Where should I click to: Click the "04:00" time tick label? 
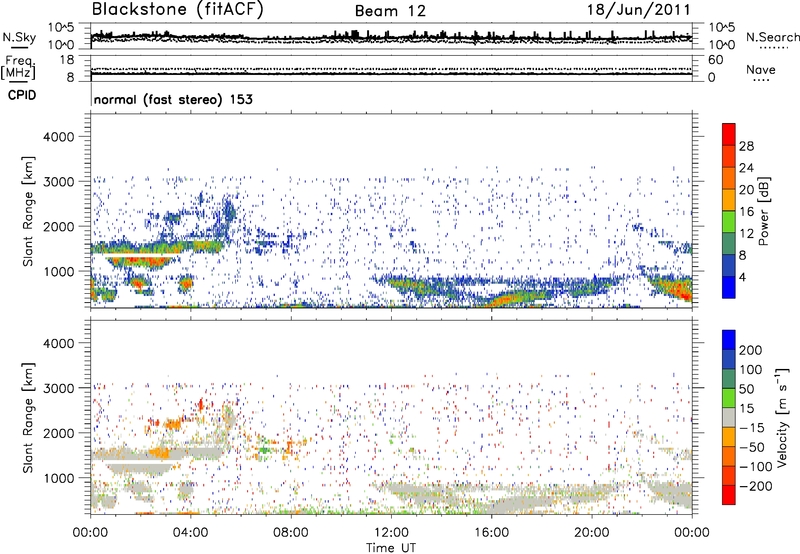click(x=190, y=533)
